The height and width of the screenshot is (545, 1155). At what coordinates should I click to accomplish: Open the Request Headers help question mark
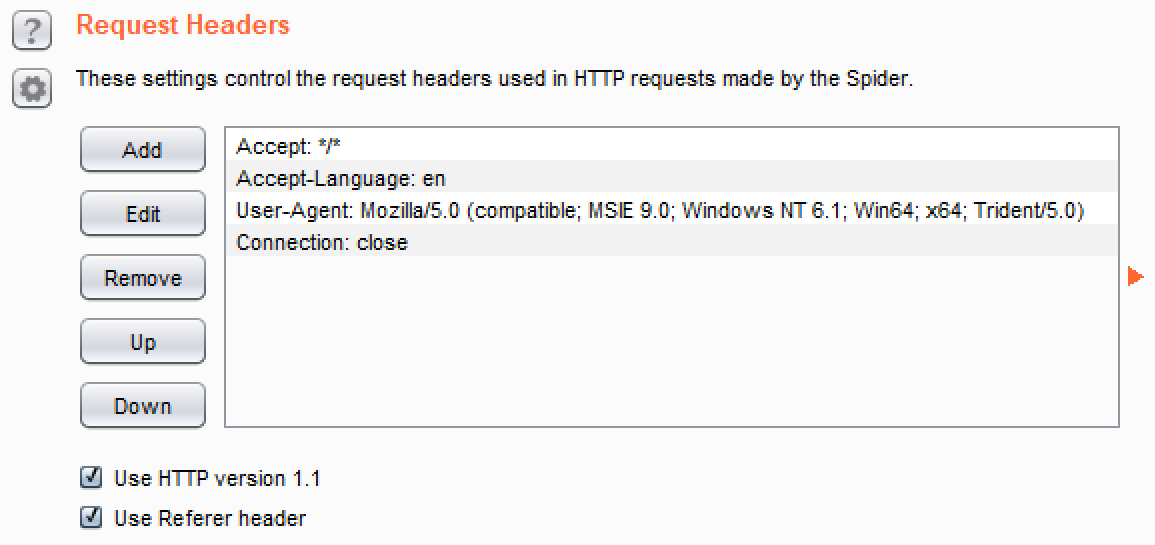tap(32, 33)
